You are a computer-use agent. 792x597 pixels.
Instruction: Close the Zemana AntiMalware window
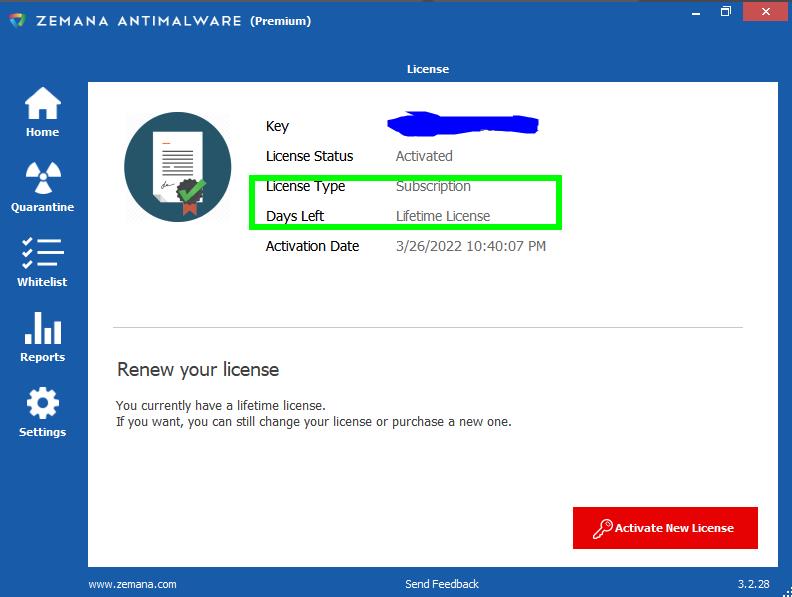[x=766, y=11]
